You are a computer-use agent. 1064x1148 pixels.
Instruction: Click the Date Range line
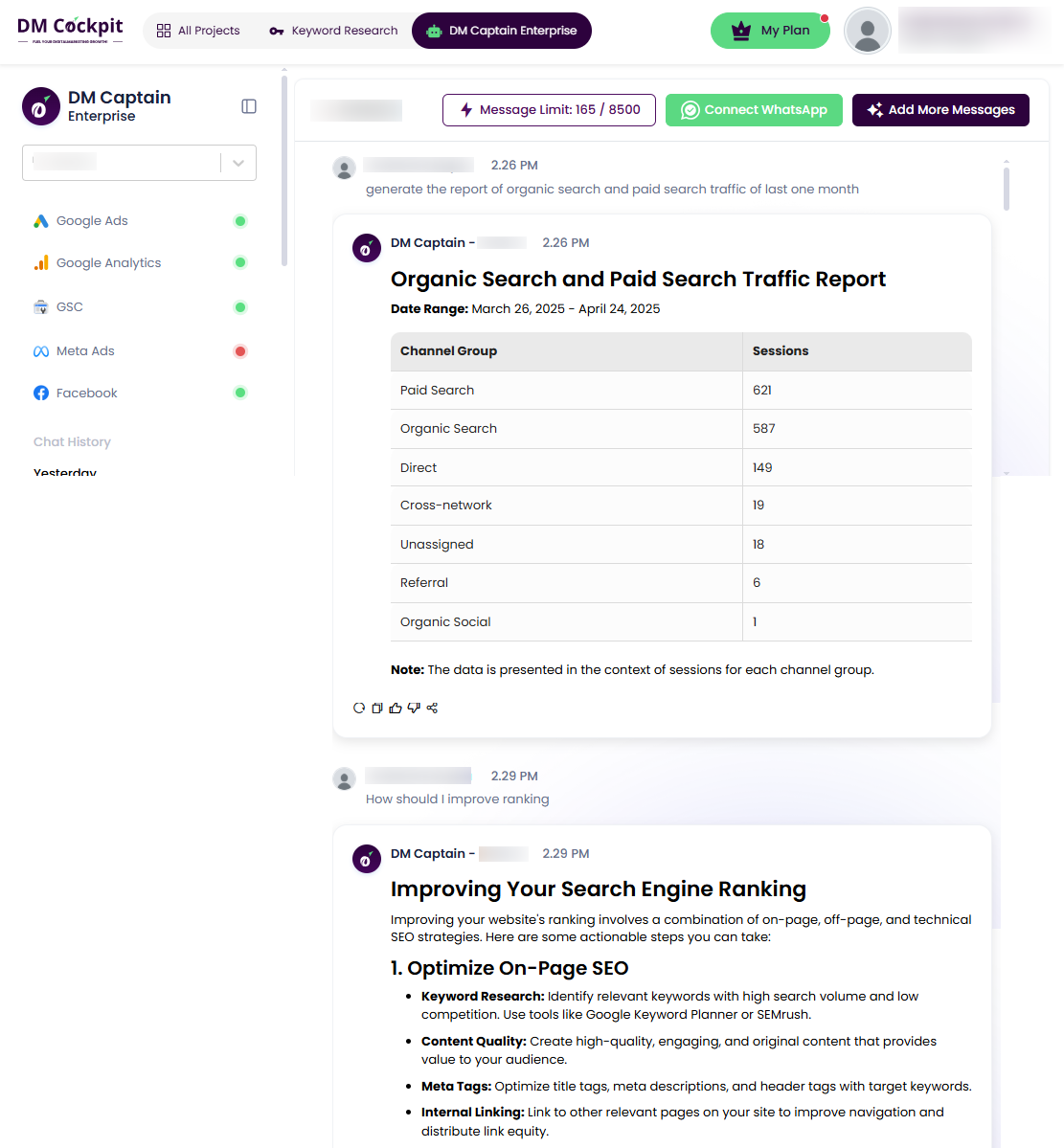tap(525, 309)
